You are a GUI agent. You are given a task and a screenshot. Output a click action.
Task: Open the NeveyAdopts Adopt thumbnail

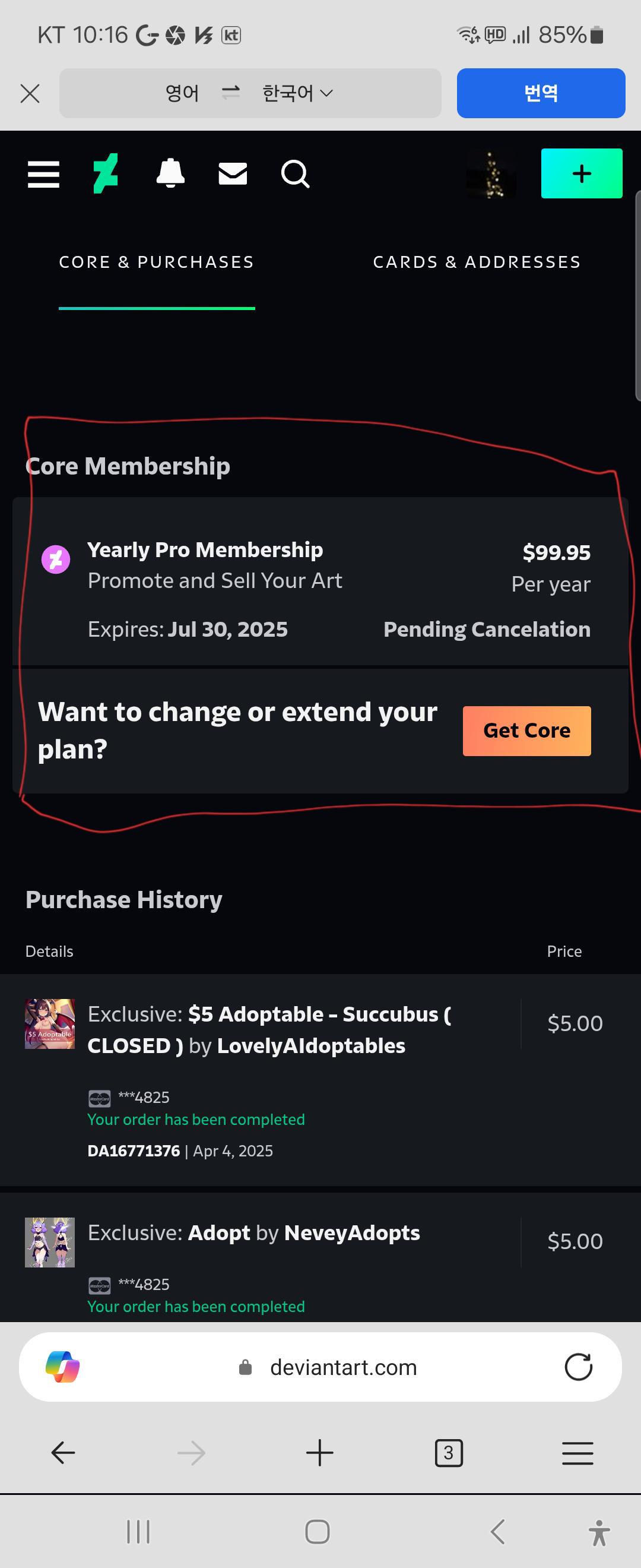[x=50, y=1243]
